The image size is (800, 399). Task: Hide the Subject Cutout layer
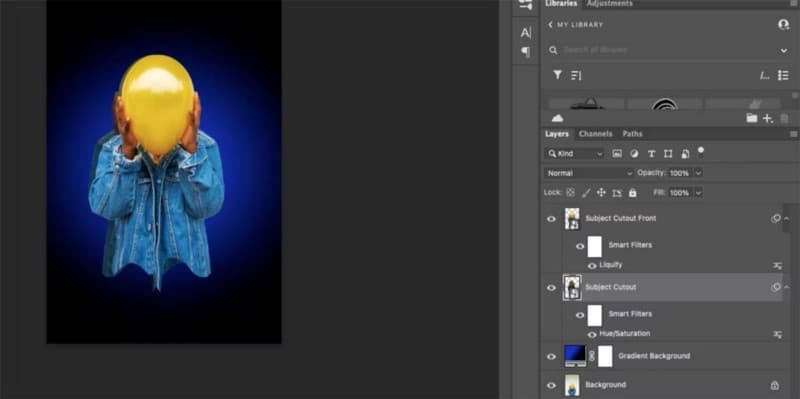pyautogui.click(x=552, y=288)
